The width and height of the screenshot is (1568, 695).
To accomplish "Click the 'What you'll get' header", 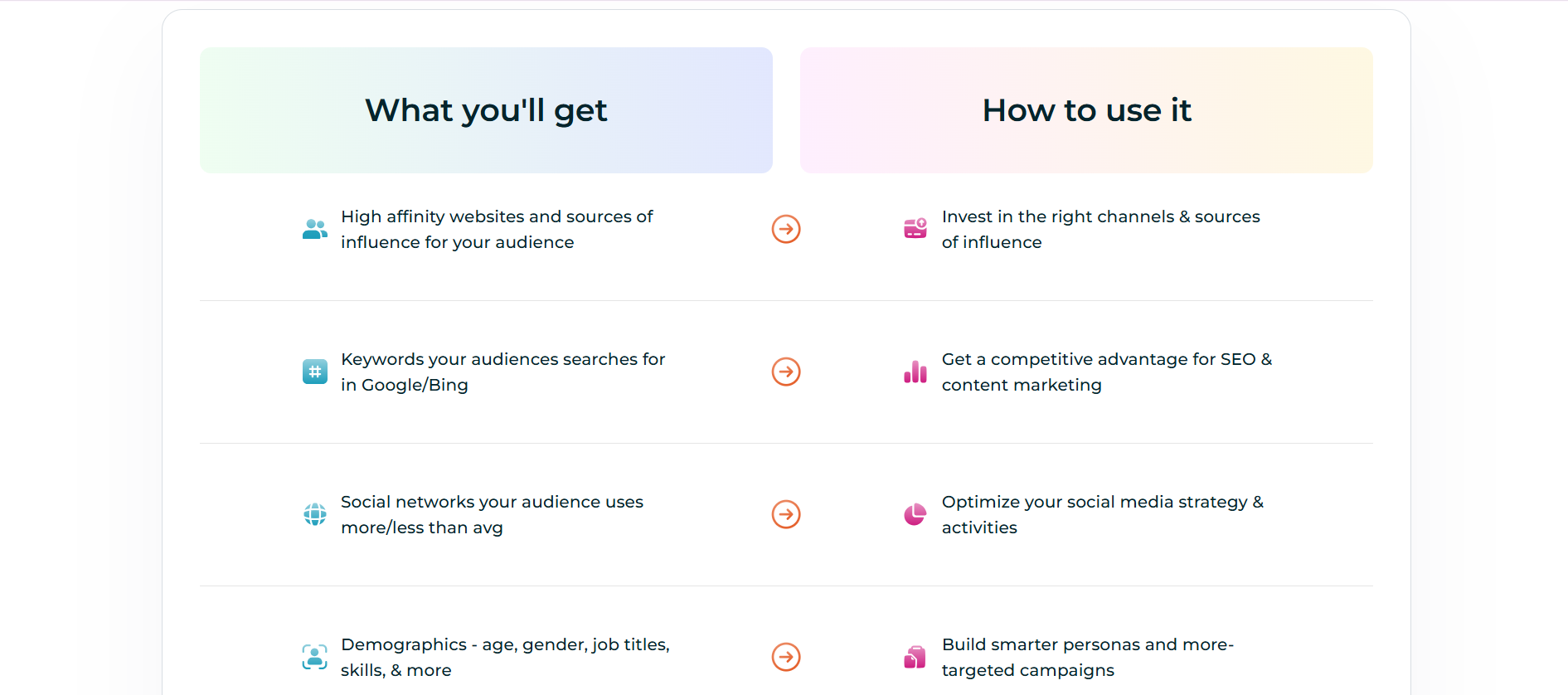I will [485, 109].
